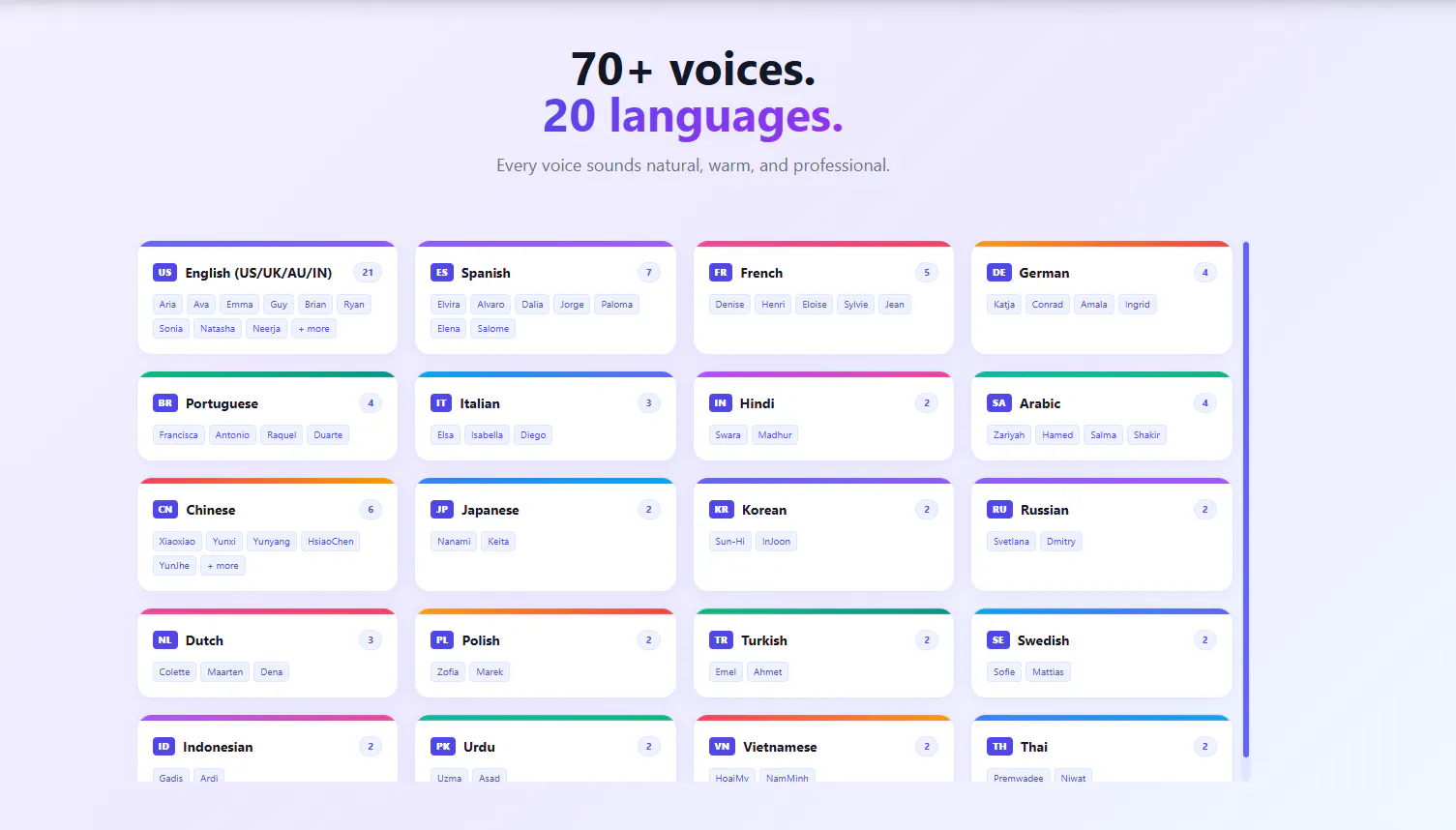The image size is (1456, 830).
Task: Click the '20 languages.' heading
Action: 693,116
